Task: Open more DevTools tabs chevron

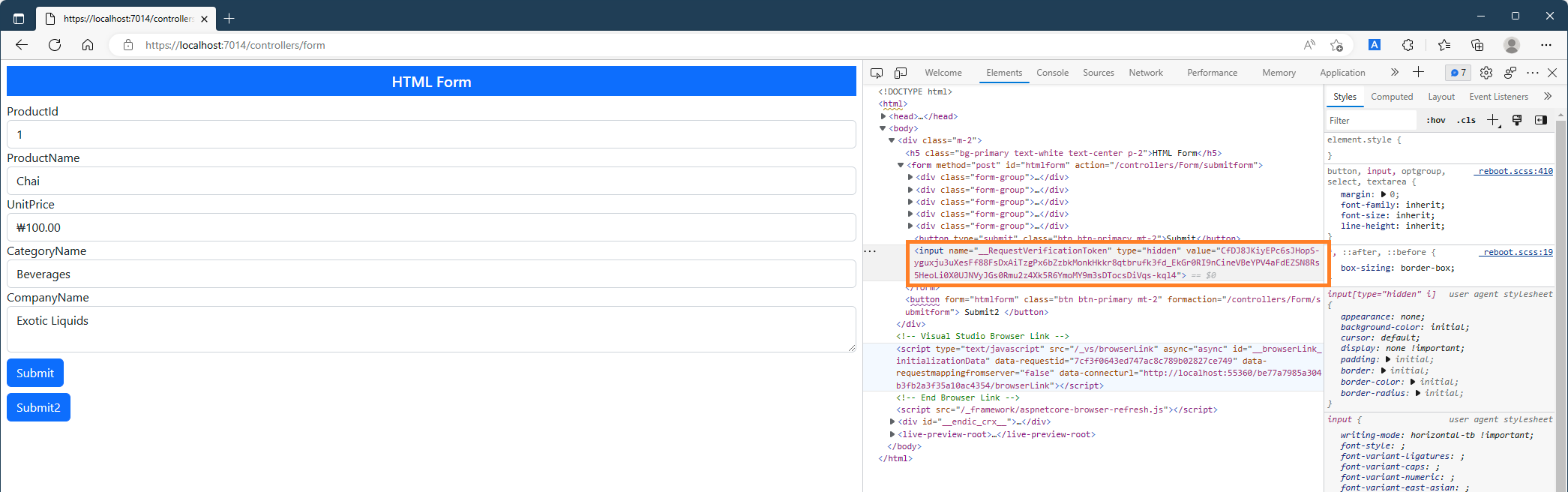Action: [1394, 72]
